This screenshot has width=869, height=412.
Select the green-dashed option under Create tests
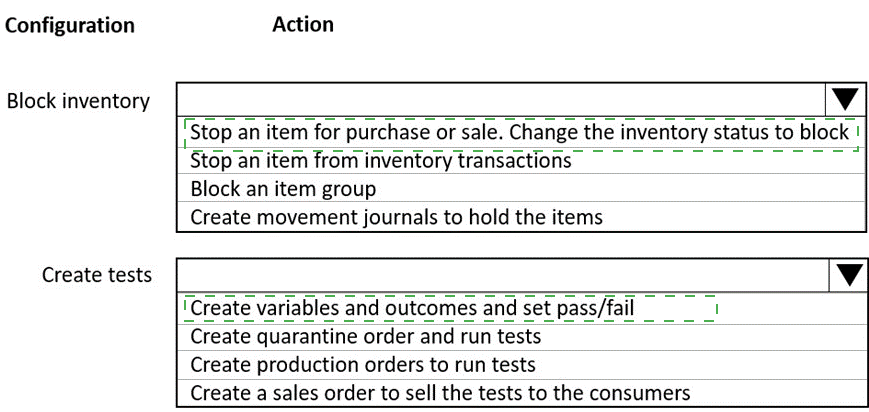click(412, 308)
